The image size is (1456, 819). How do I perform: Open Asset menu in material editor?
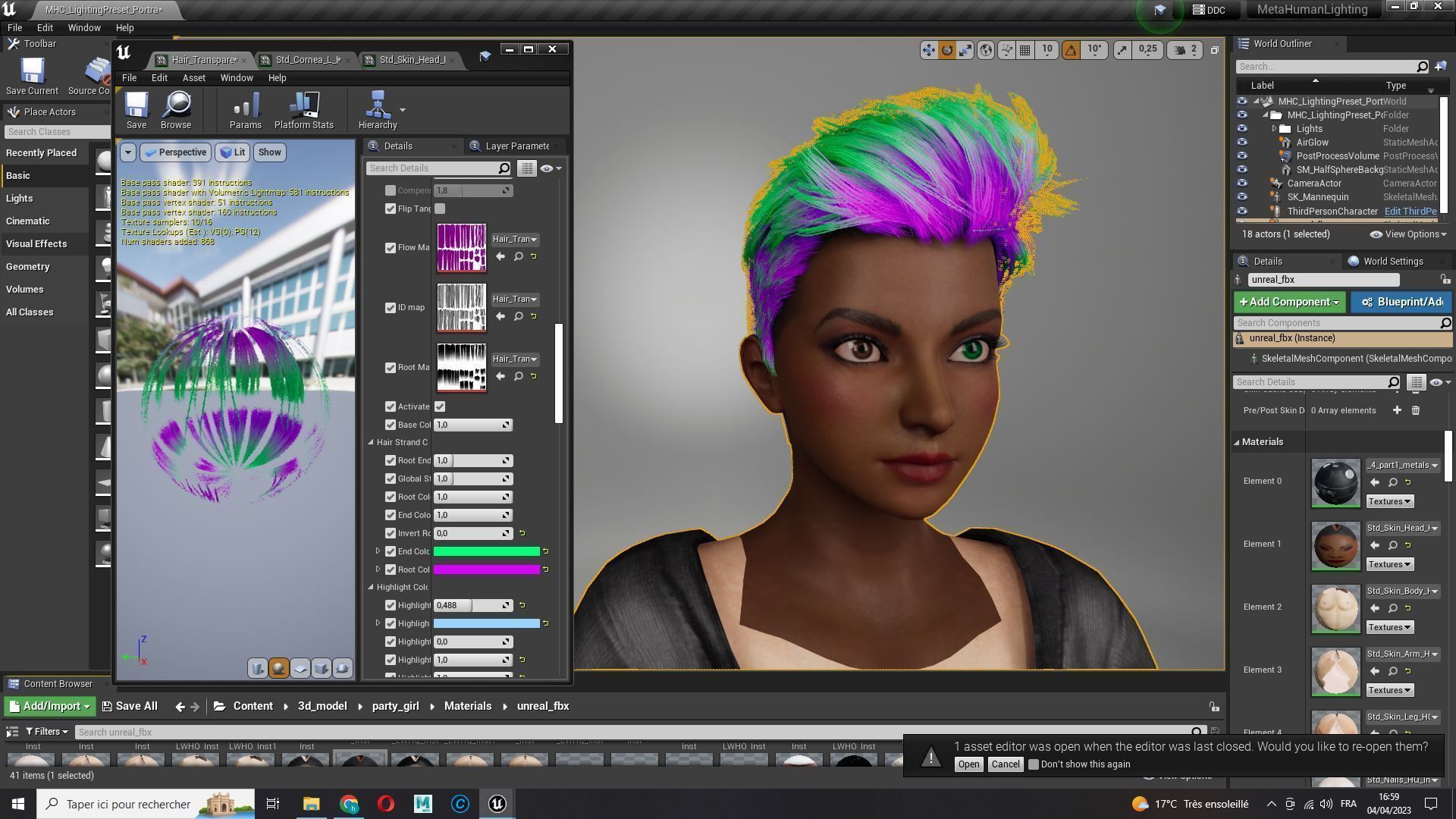pyautogui.click(x=193, y=78)
